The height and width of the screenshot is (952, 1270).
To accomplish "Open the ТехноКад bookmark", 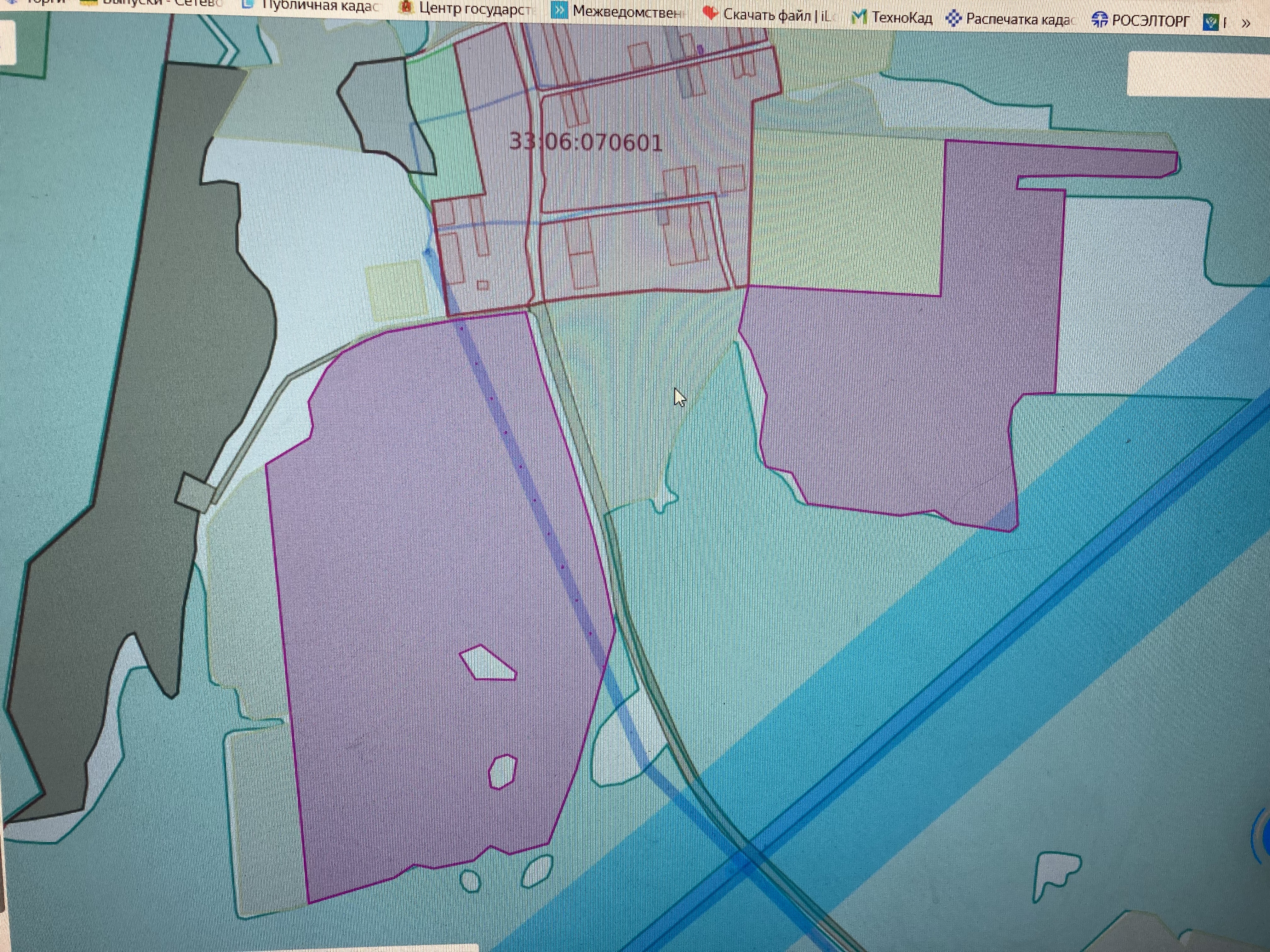I will click(892, 18).
